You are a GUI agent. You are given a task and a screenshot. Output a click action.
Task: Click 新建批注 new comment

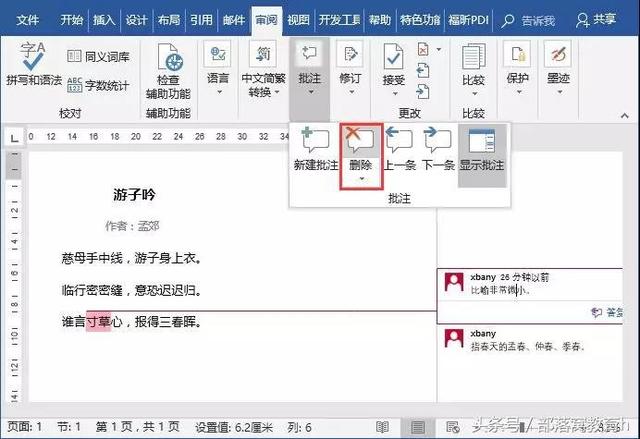pos(316,149)
